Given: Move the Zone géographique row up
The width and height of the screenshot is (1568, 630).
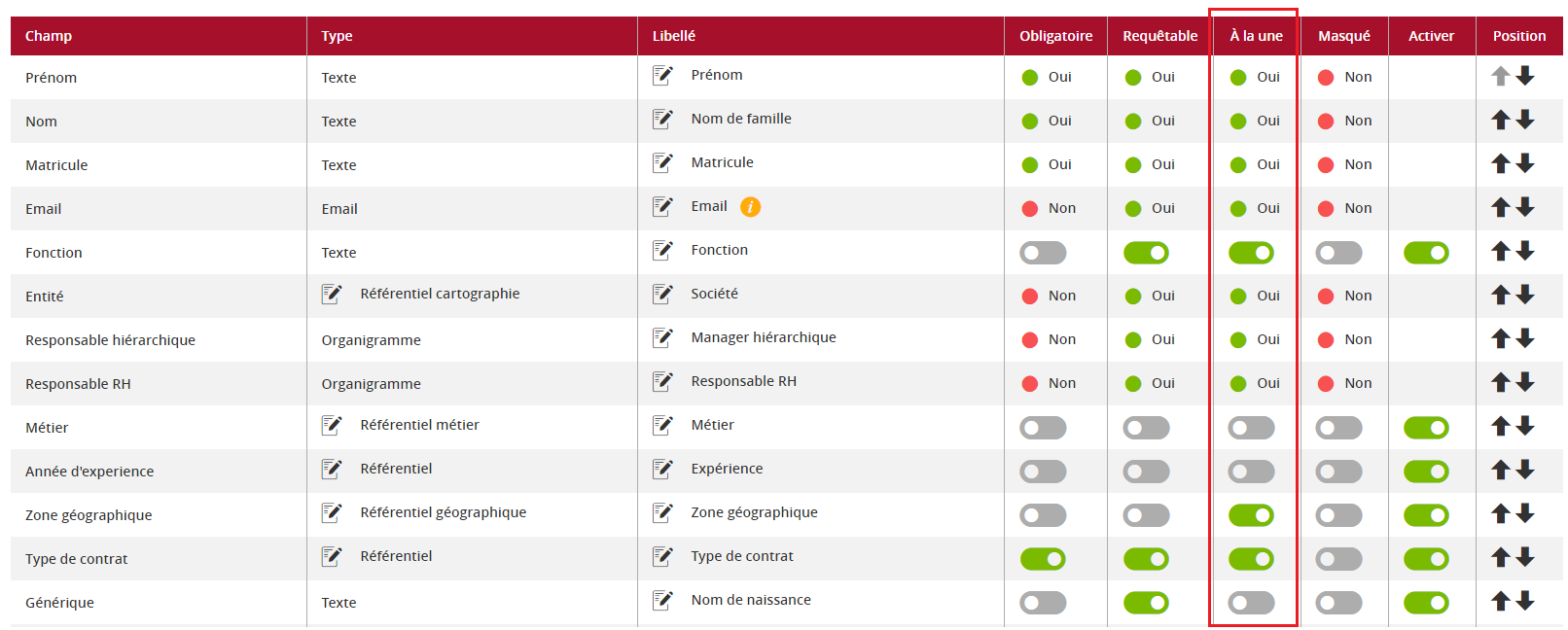Looking at the screenshot, I should point(1501,514).
